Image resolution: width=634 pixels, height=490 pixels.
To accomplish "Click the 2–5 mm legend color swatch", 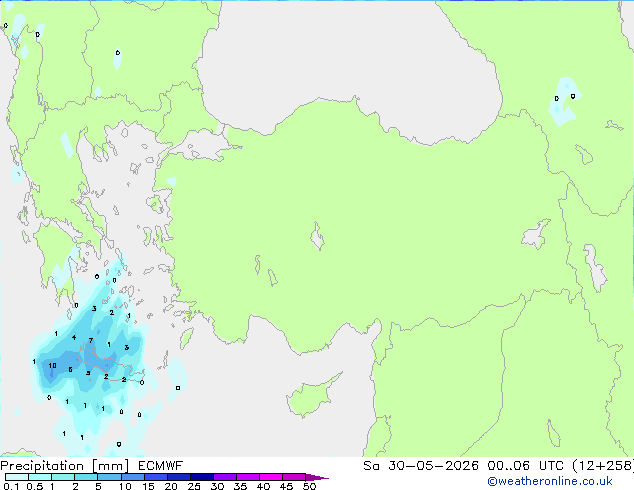I will (x=86, y=477).
